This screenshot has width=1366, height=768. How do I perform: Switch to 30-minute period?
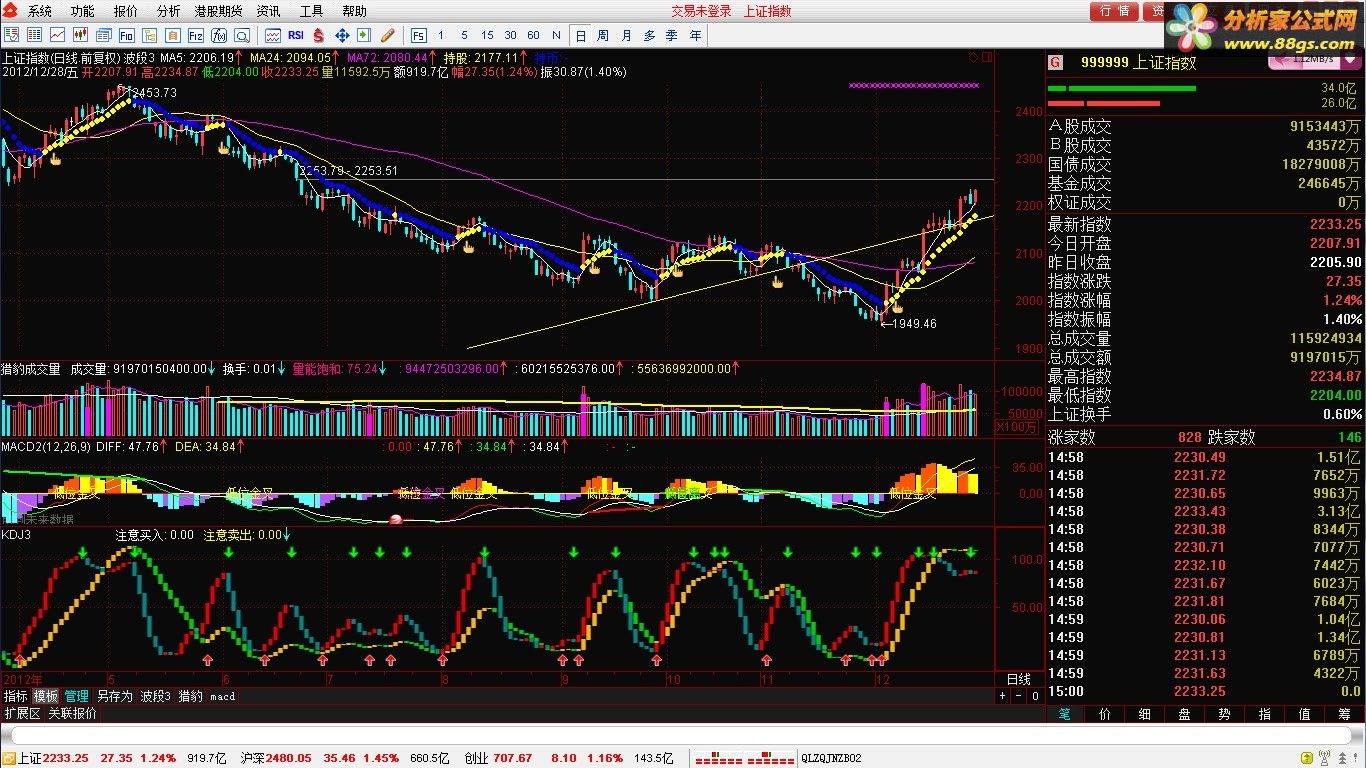coord(510,35)
